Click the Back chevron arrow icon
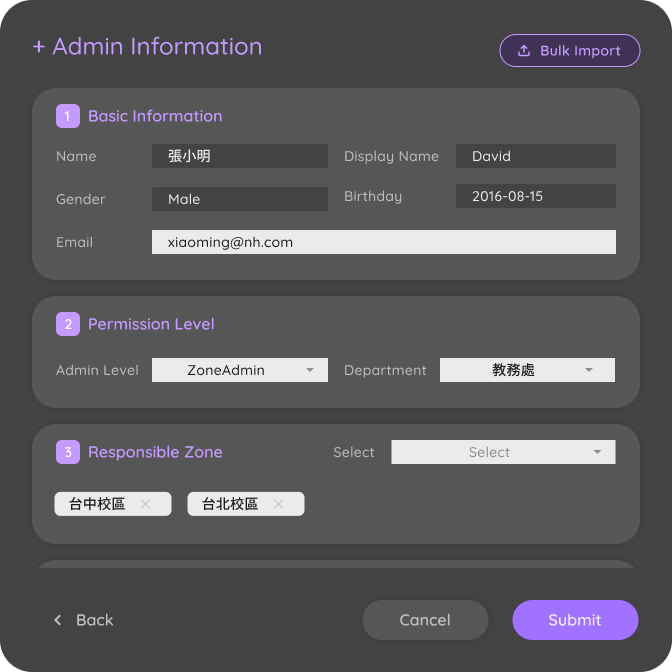The image size is (672, 672). [58, 620]
